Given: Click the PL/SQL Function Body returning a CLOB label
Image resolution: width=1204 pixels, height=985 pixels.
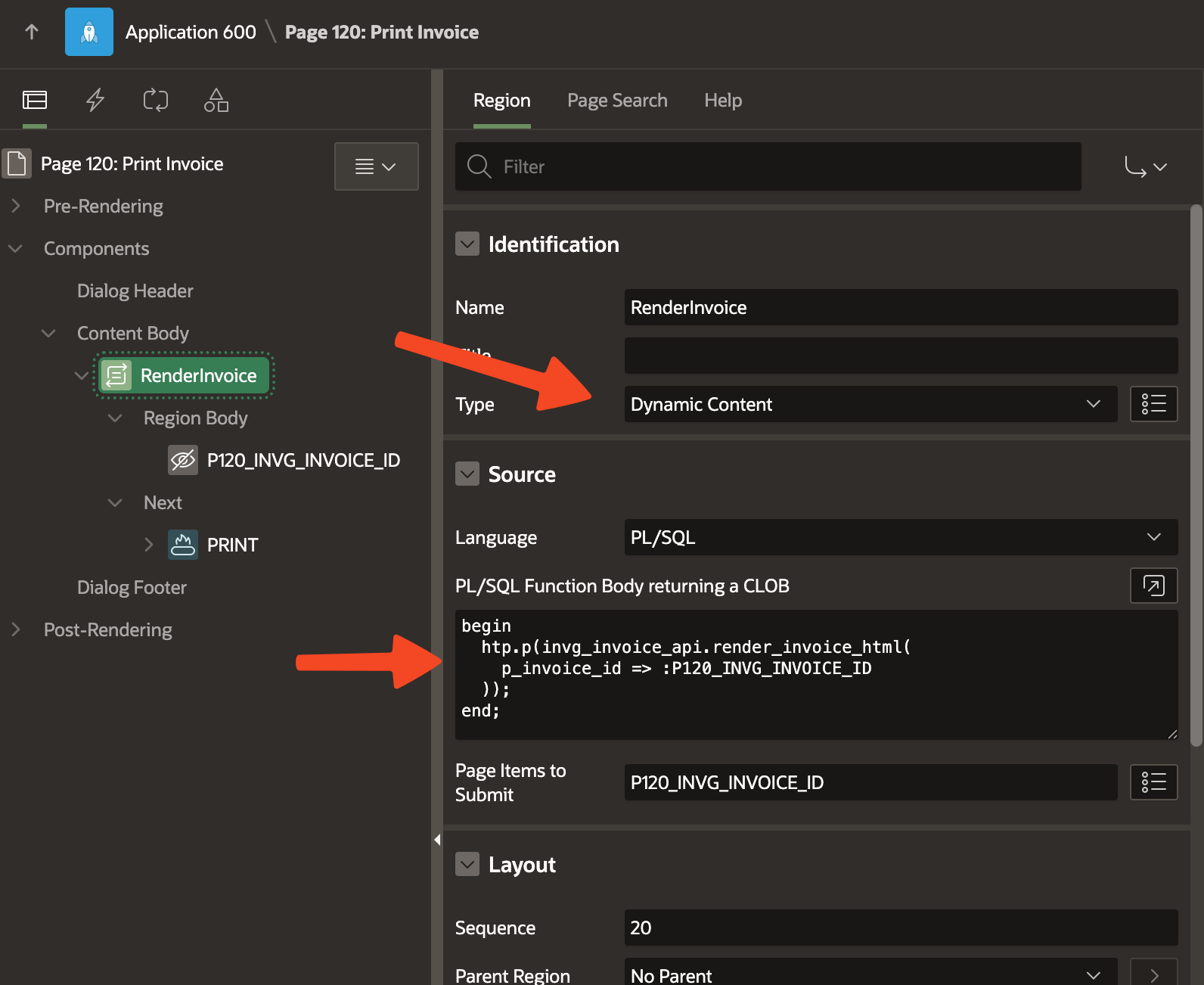Looking at the screenshot, I should pos(622,586).
